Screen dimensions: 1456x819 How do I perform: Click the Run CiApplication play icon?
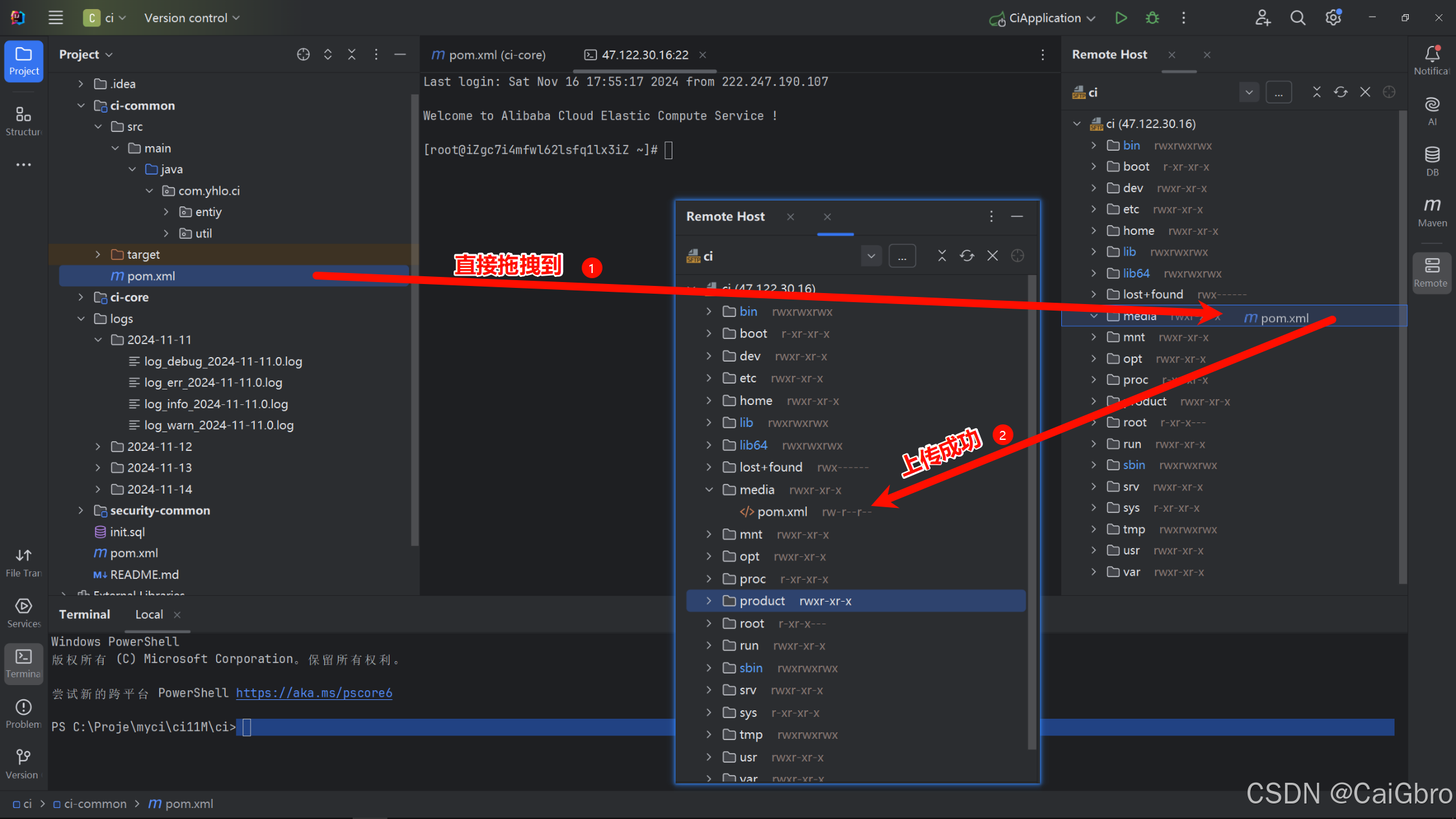pyautogui.click(x=1121, y=18)
